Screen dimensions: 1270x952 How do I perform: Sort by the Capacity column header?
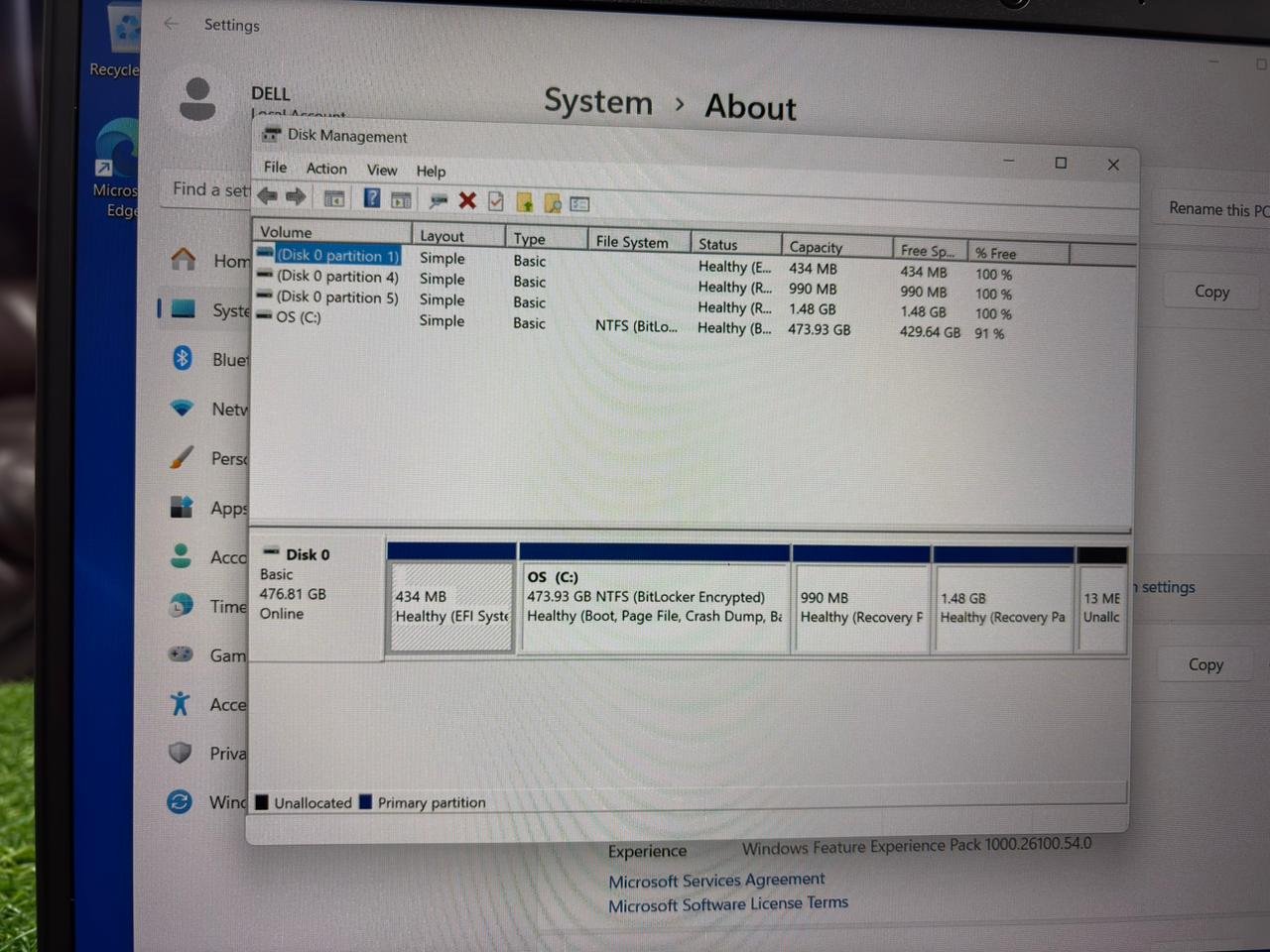coord(816,247)
